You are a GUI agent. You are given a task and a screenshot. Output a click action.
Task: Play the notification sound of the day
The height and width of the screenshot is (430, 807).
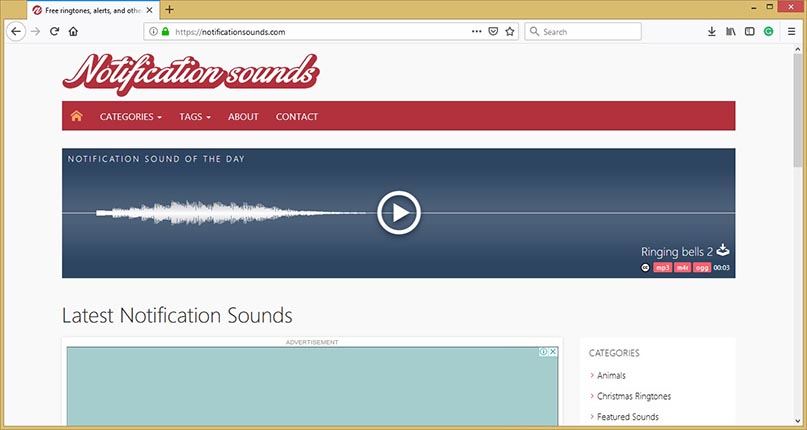coord(398,212)
